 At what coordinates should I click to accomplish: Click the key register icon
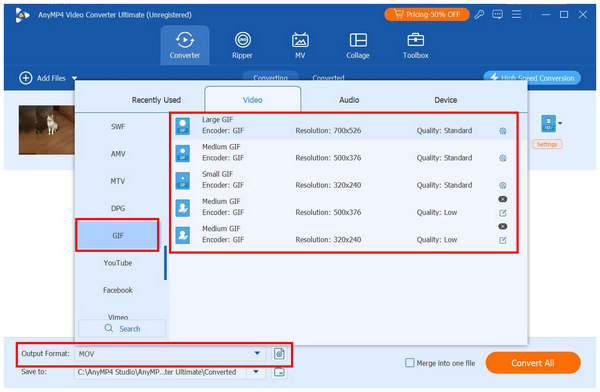coord(479,15)
